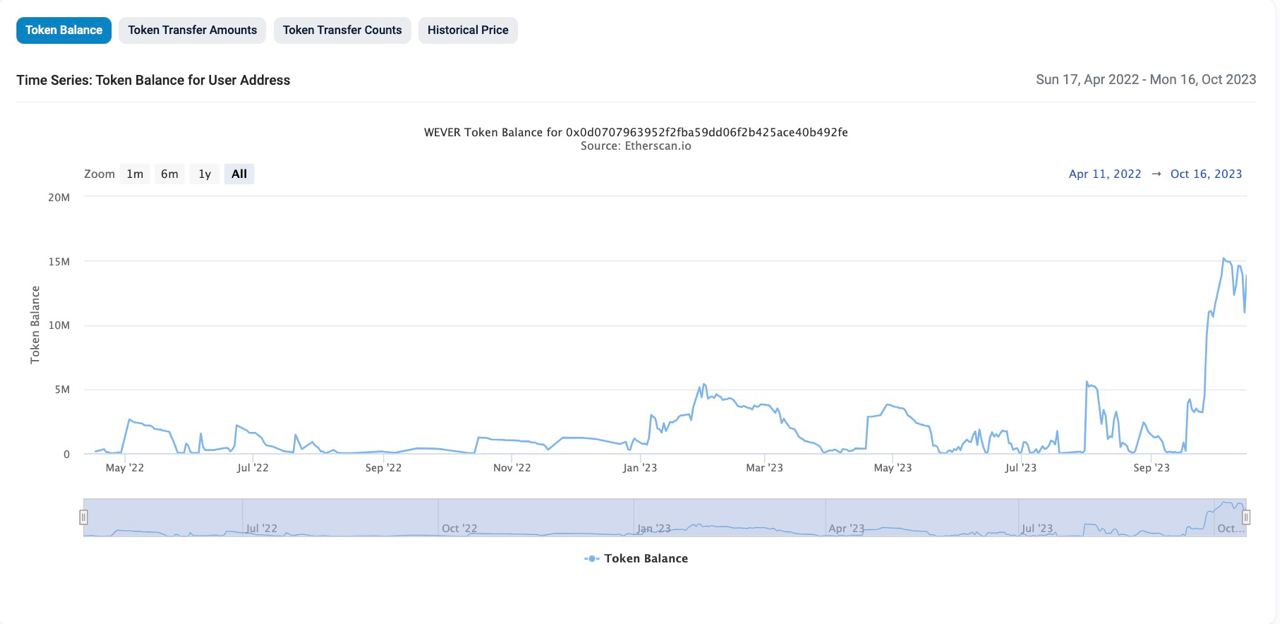
Task: Open the Token Transfer Amounts tab
Action: (x=192, y=30)
